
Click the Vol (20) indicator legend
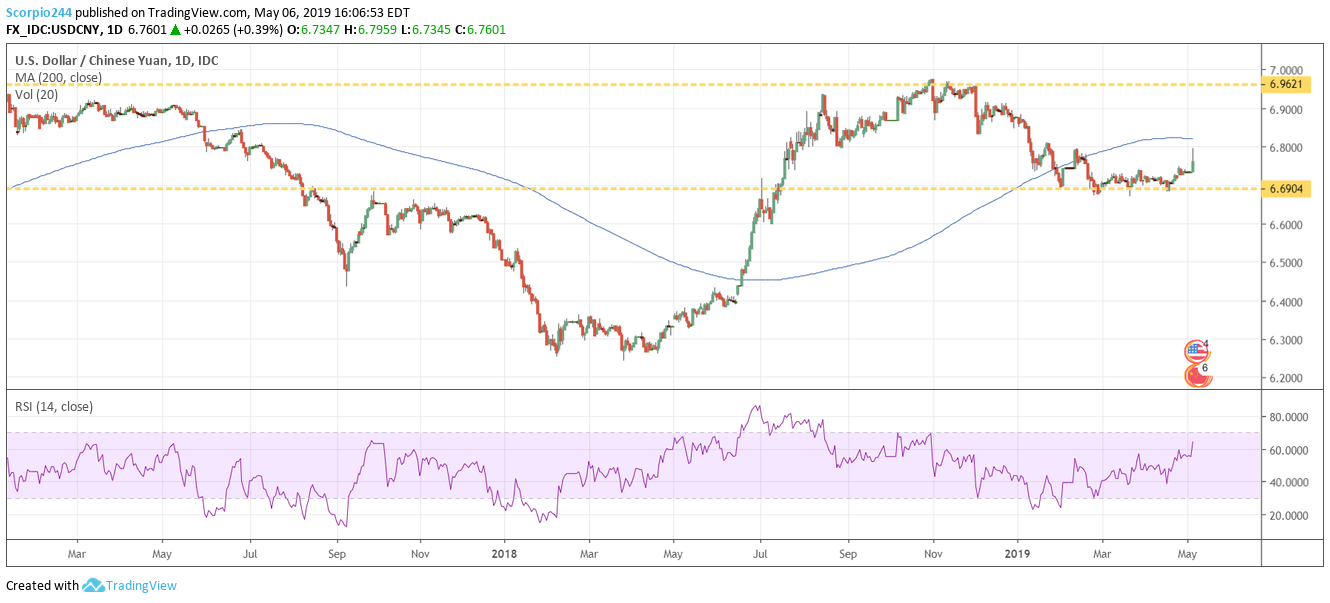pyautogui.click(x=37, y=95)
